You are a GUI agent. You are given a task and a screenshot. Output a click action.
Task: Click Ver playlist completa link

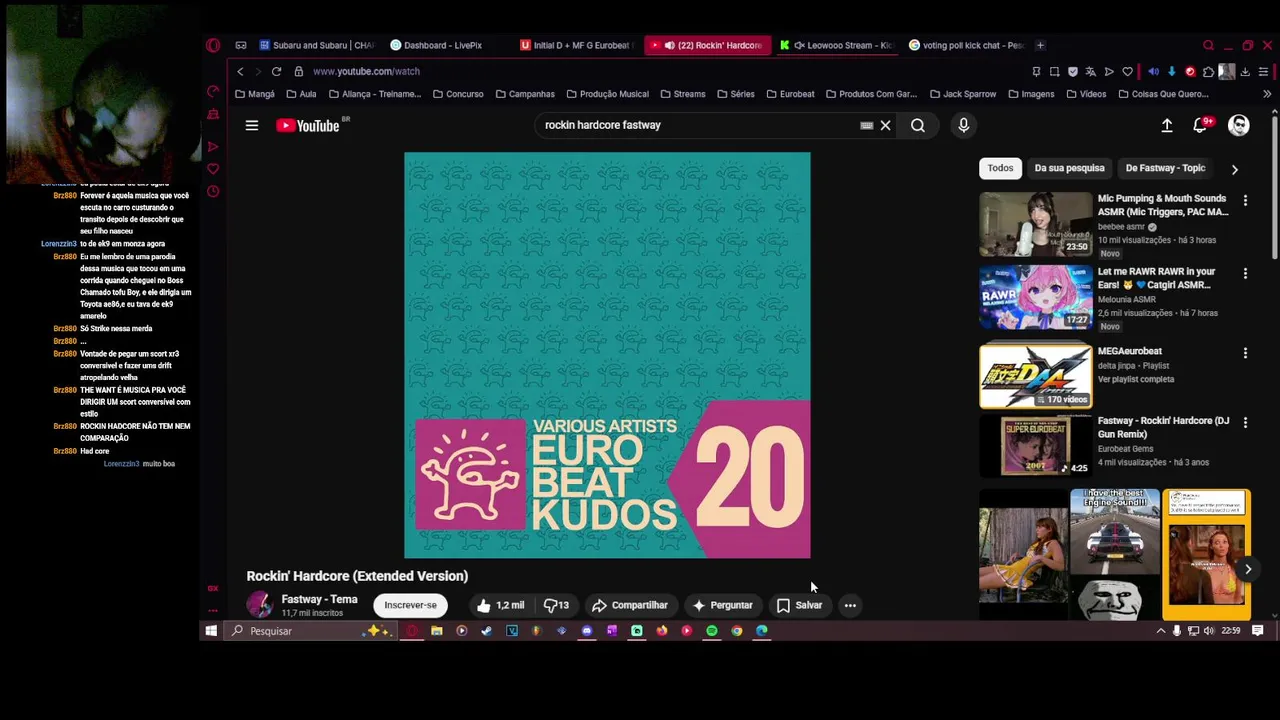[x=1136, y=379]
